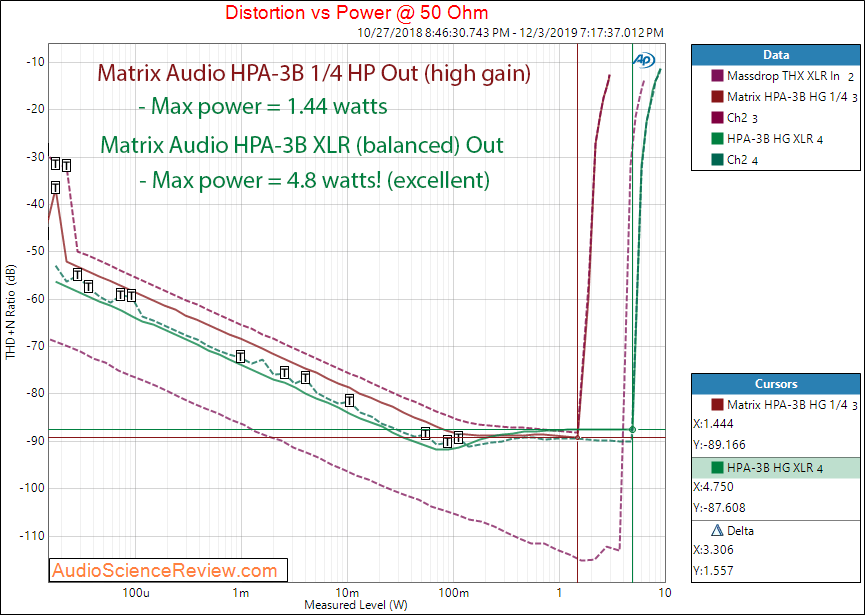Viewport: 865px width, 615px height.
Task: Select the Cursors panel header
Action: (x=776, y=384)
